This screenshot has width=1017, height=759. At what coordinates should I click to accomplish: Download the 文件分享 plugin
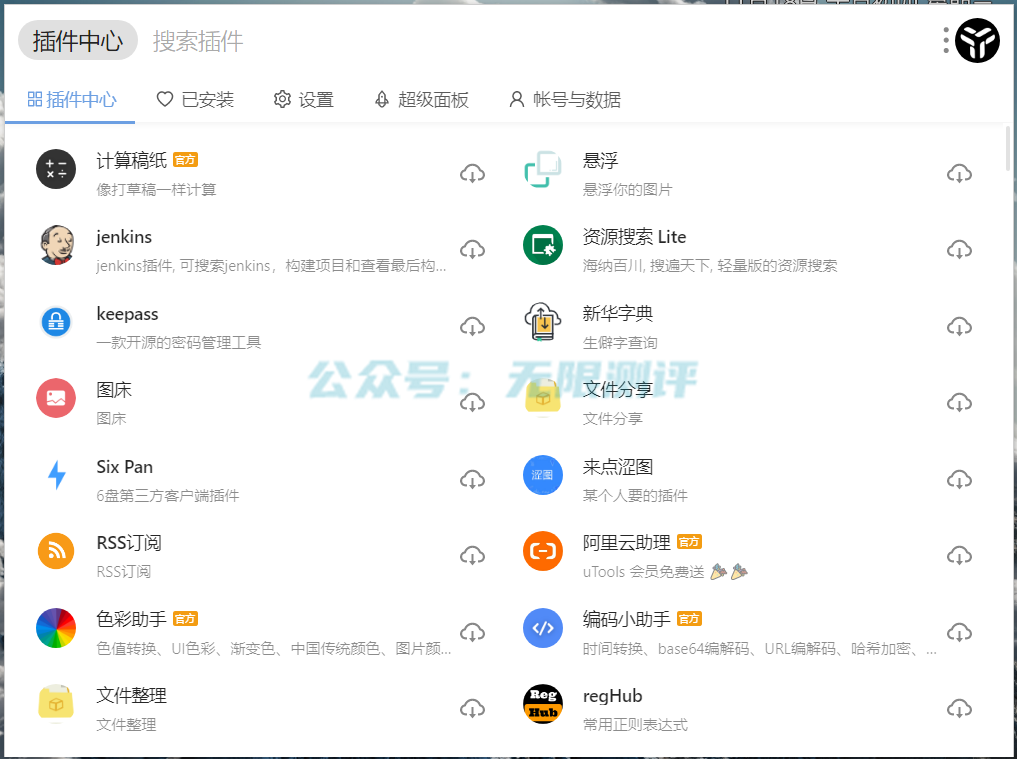tap(959, 403)
